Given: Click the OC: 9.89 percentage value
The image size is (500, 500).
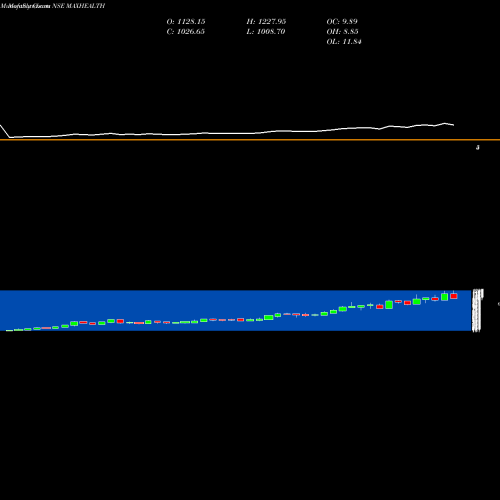Looking at the screenshot, I should 342,22.
